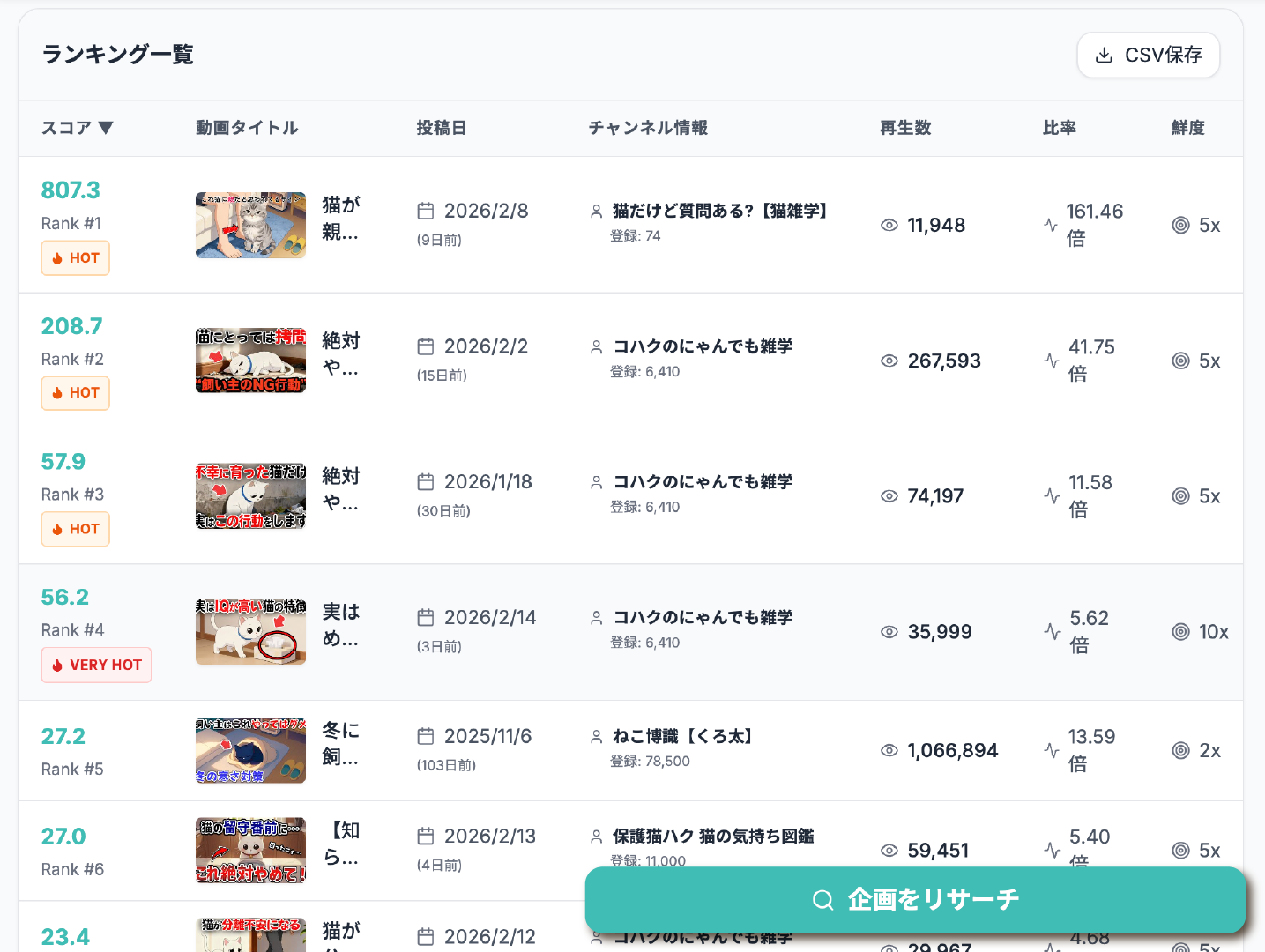Click the eye icon beside 267,593 views
Image resolution: width=1265 pixels, height=952 pixels.
click(889, 361)
